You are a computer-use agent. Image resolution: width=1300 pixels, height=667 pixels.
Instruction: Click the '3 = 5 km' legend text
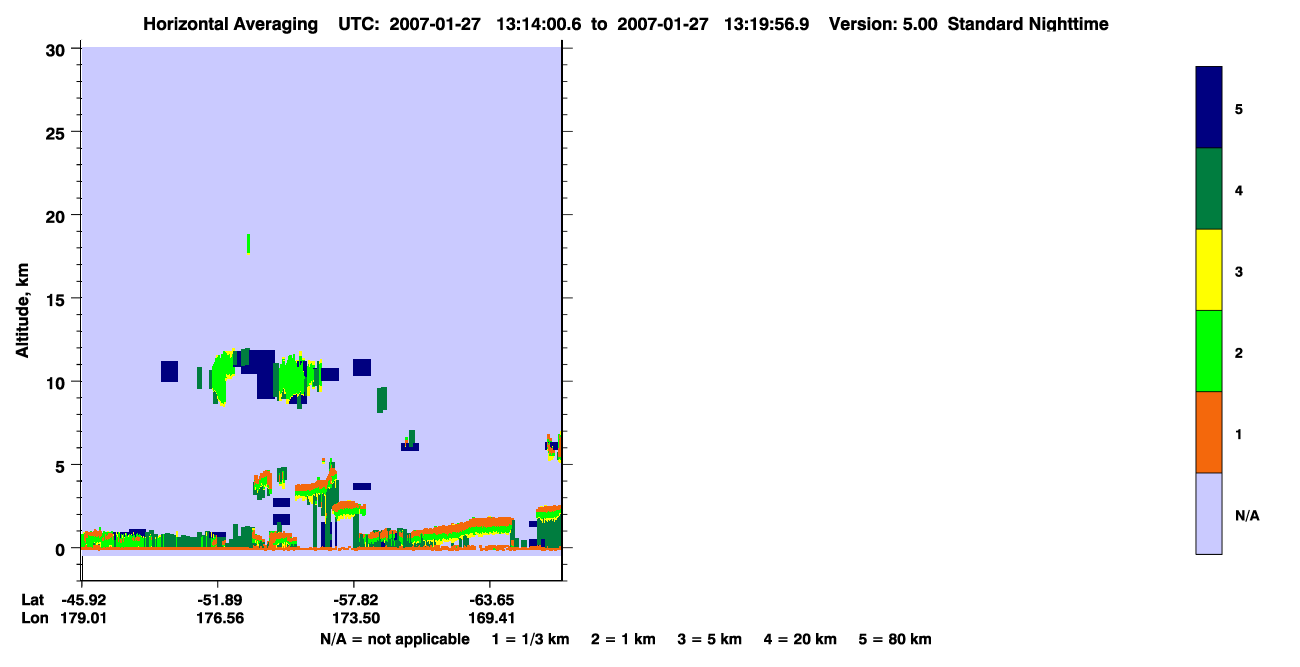[x=710, y=639]
